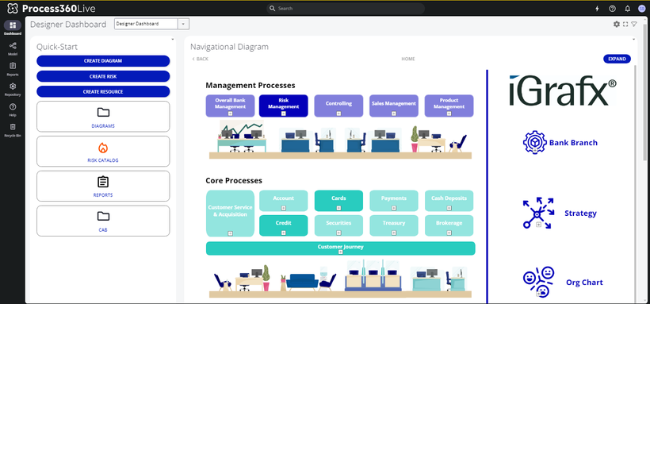
Task: Expand the Sales Management plus marker
Action: pos(394,114)
